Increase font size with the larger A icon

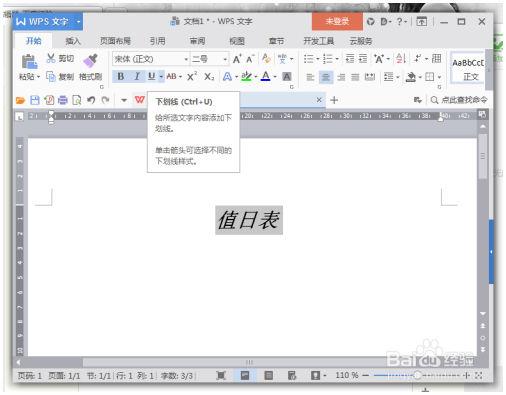click(237, 59)
